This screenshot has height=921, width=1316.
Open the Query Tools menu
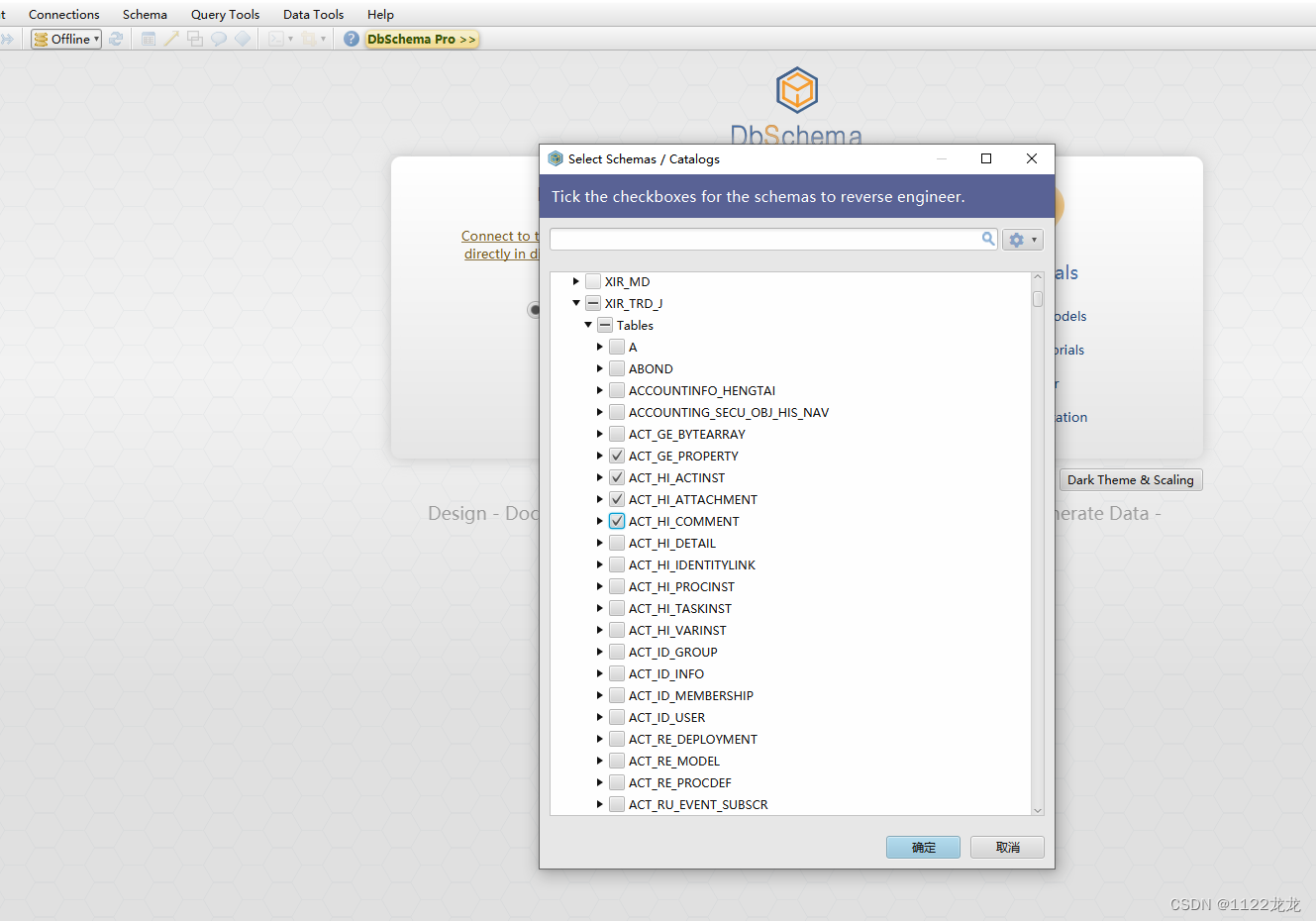225,14
